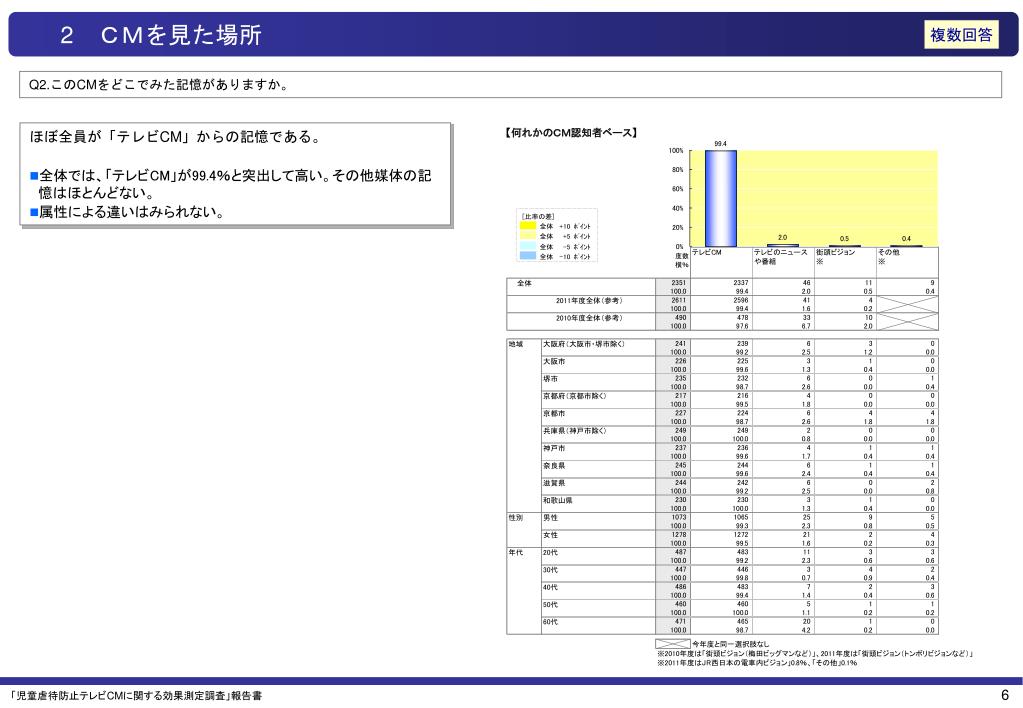Click the '全体' row label in the table
Screen dimensions: 1023x708
point(524,283)
